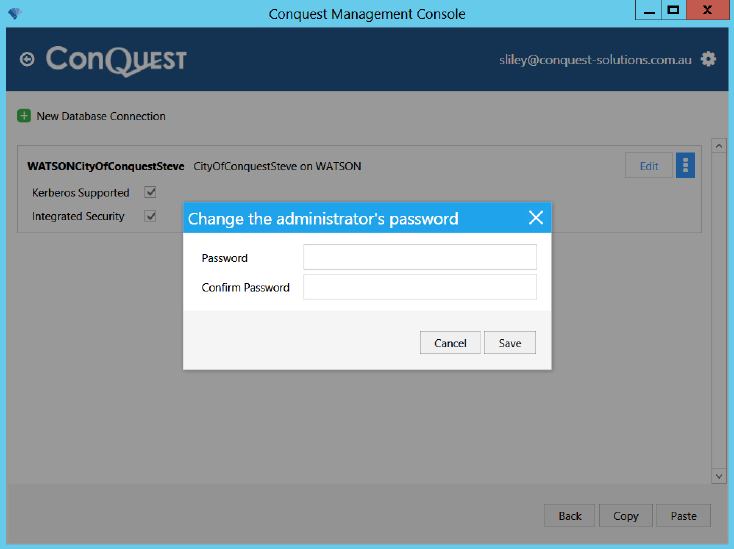Click the circular back arrow icon beside ConQuest logo

(x=27, y=59)
